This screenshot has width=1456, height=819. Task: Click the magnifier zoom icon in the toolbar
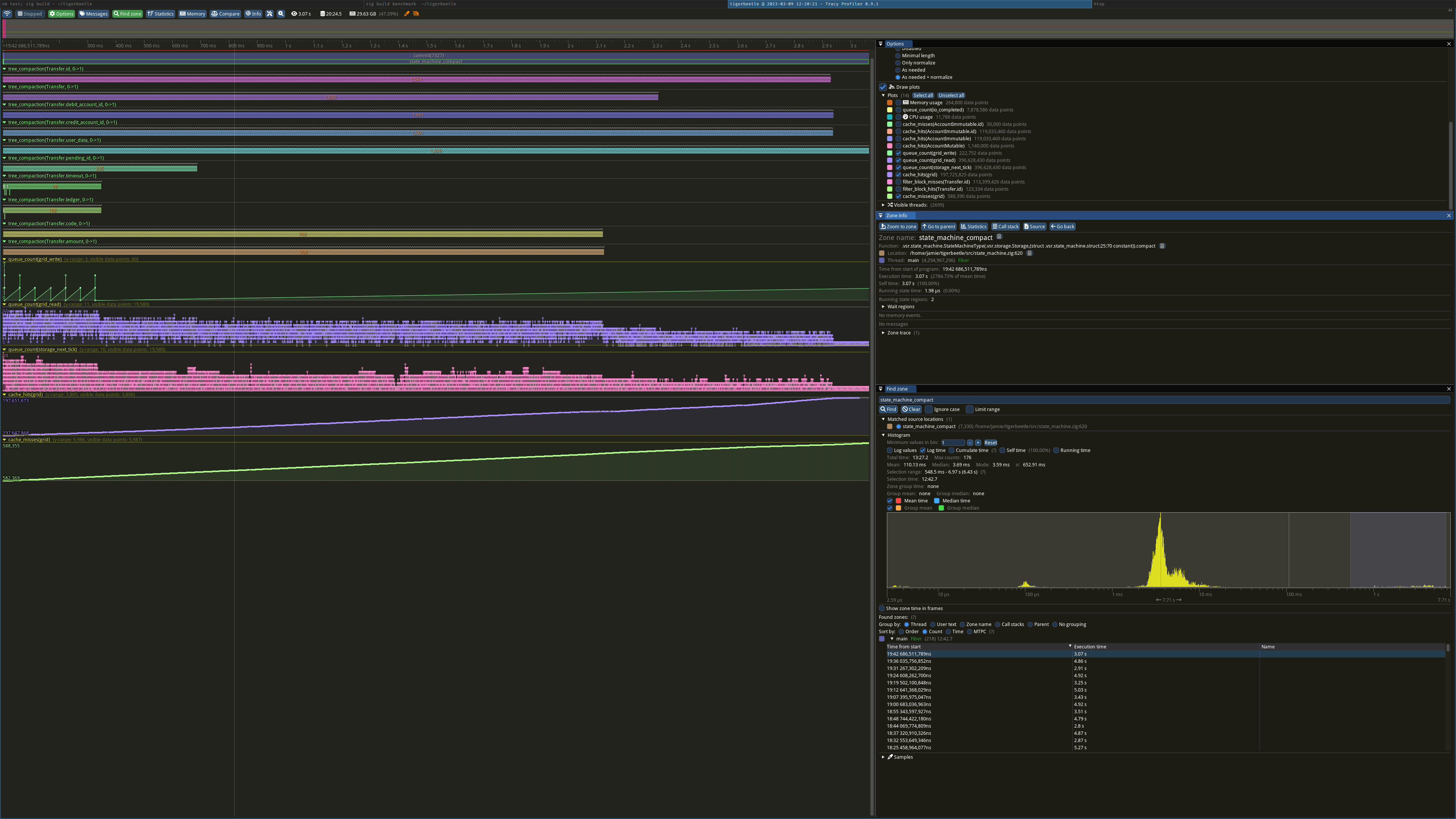281,14
